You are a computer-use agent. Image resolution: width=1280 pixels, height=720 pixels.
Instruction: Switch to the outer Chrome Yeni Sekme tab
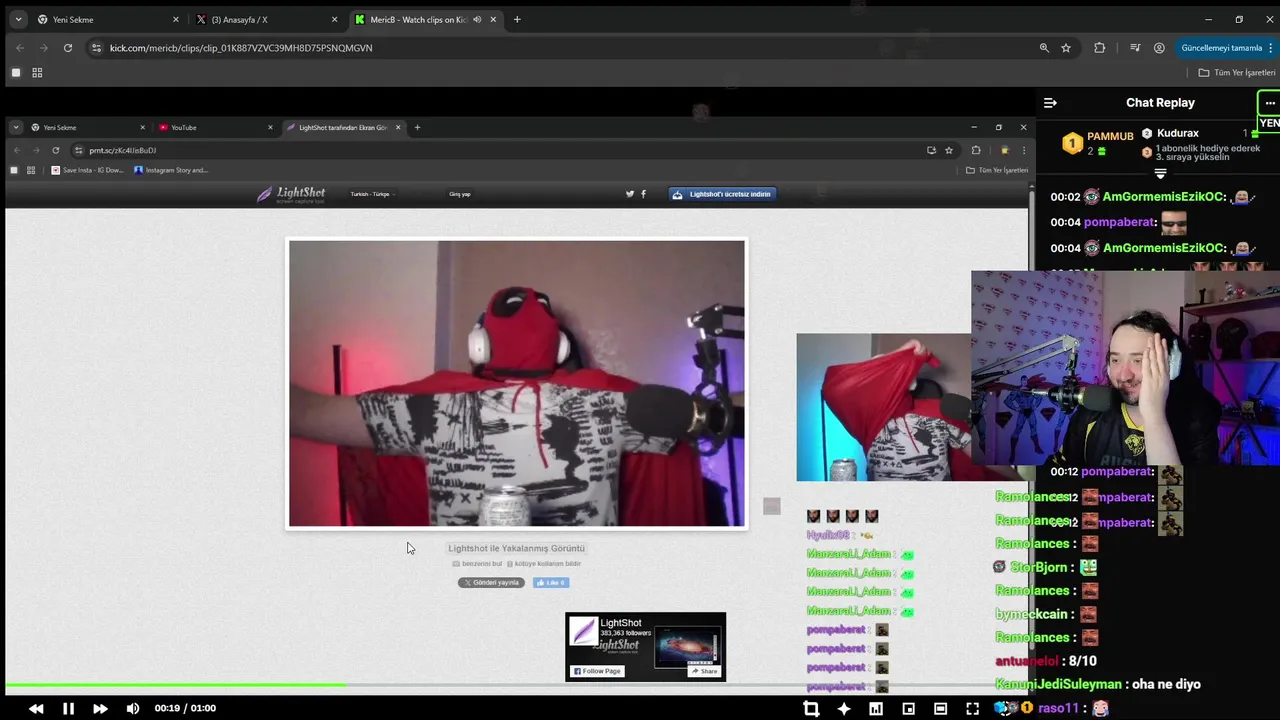pos(107,19)
